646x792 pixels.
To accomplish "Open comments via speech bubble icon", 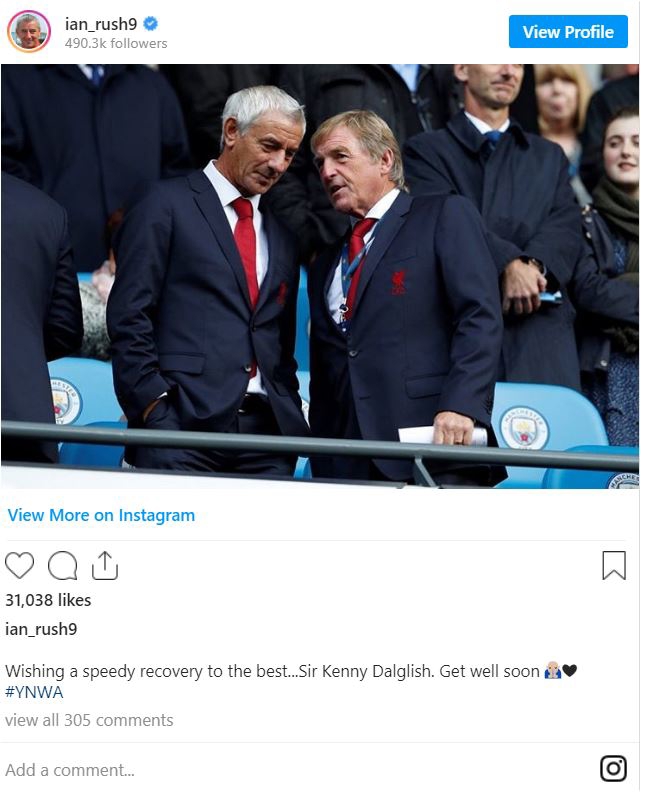I will pyautogui.click(x=63, y=565).
